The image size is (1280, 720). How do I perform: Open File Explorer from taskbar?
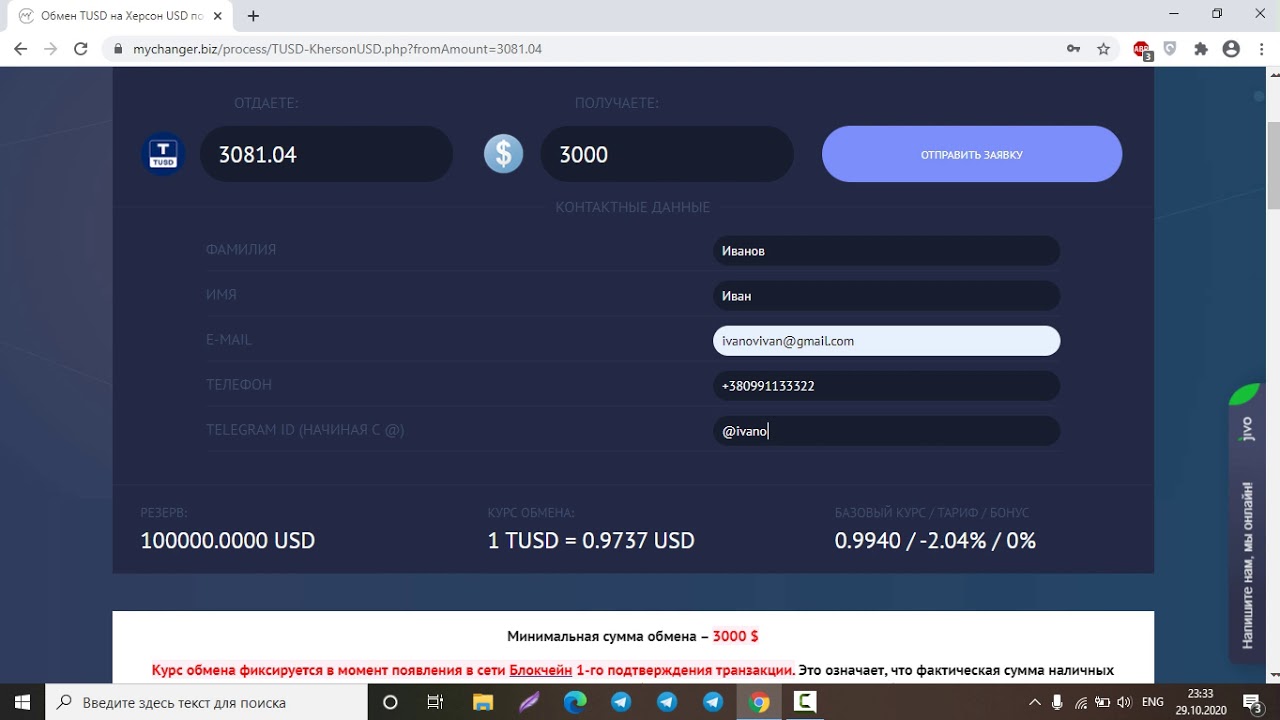click(x=482, y=702)
